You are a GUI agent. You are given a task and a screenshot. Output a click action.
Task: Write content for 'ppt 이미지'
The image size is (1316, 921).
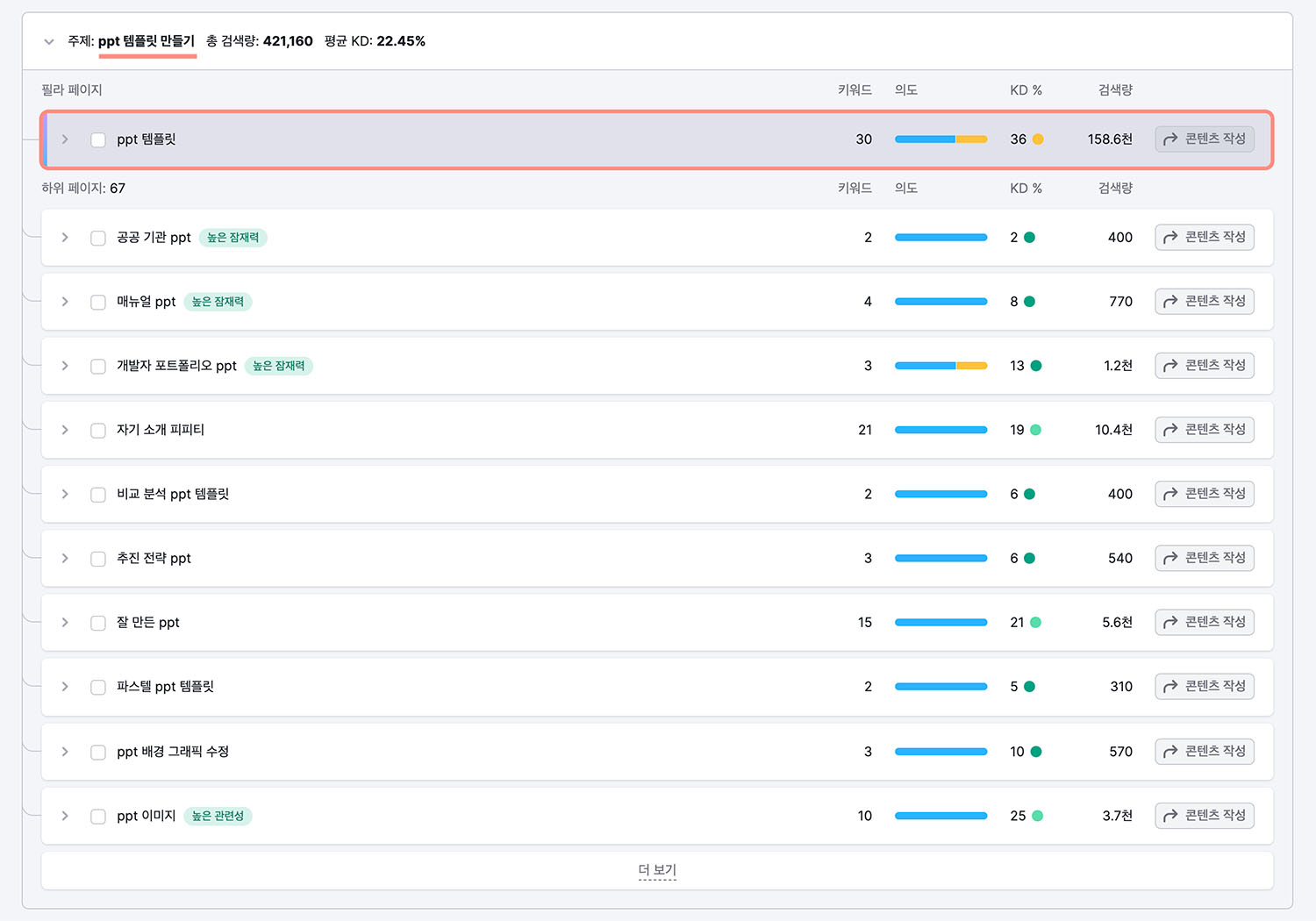(1205, 815)
